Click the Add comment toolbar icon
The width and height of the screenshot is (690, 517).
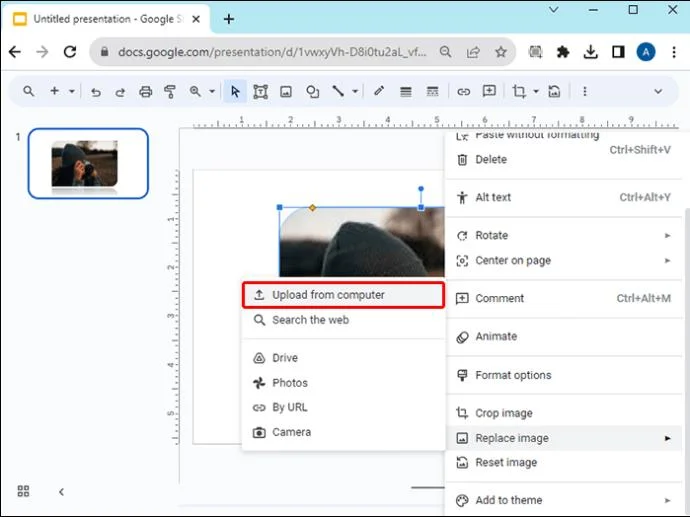[x=489, y=92]
